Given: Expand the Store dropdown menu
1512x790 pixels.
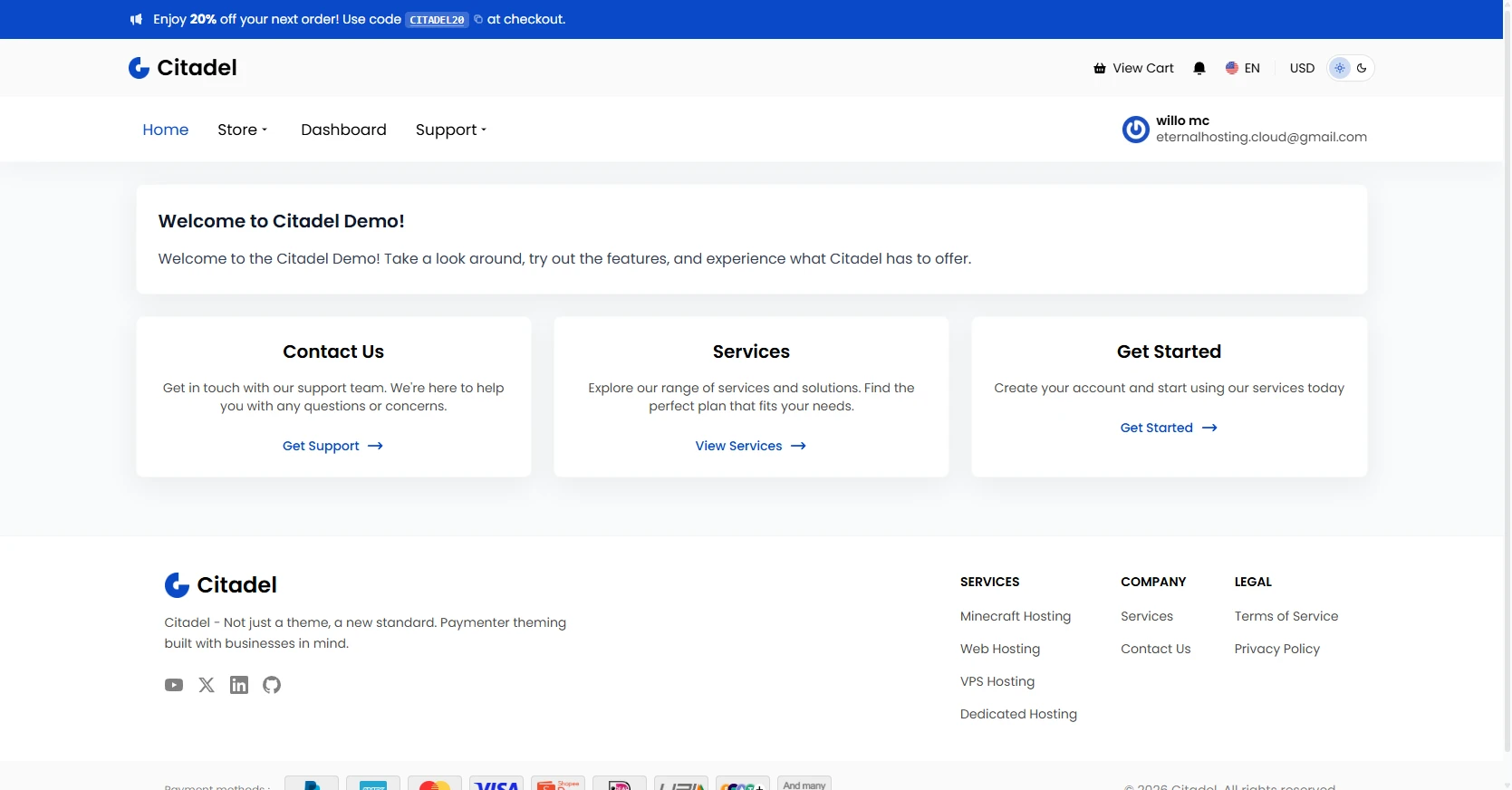Looking at the screenshot, I should pos(243,130).
